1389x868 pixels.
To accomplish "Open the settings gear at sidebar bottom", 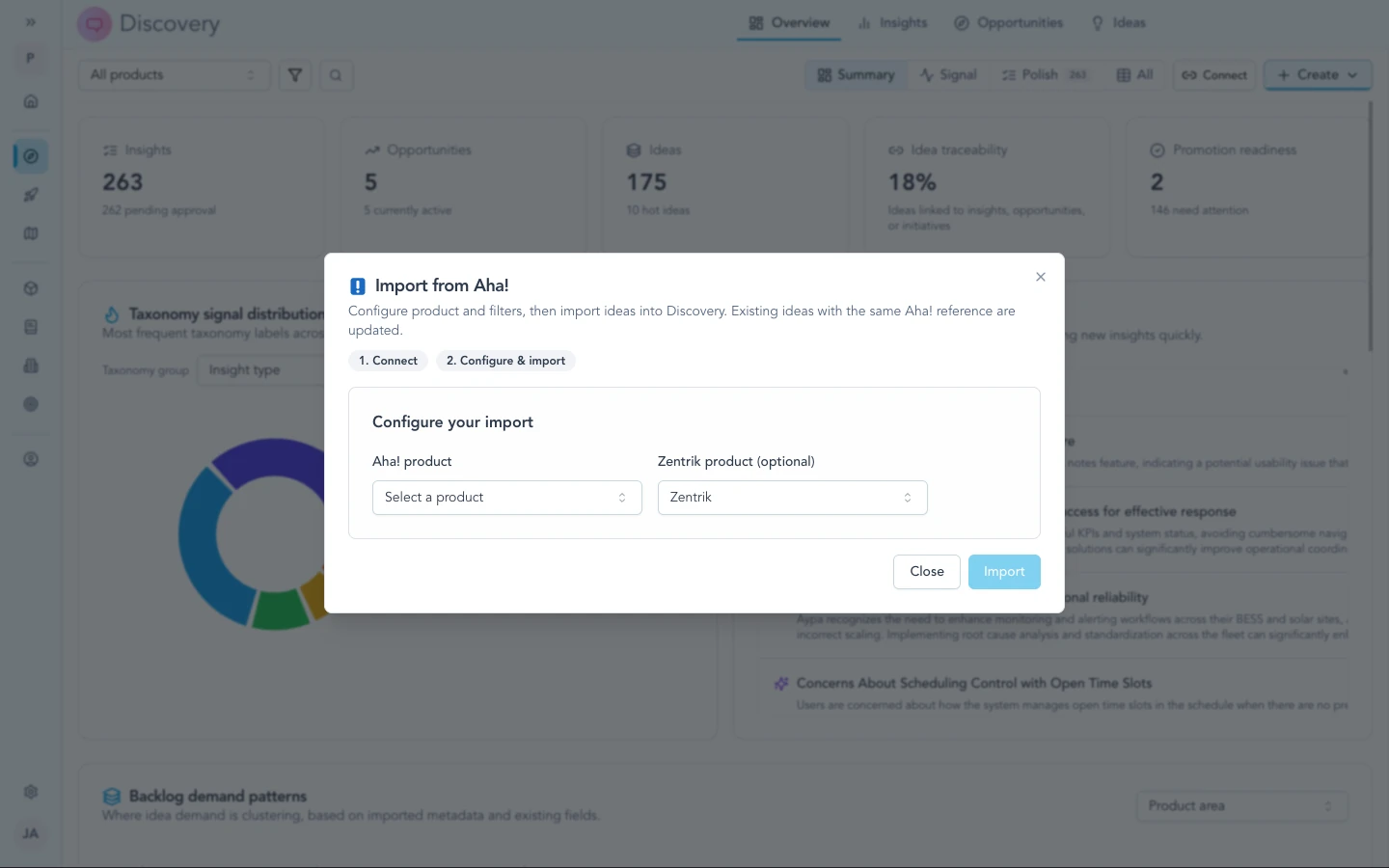I will [x=31, y=791].
